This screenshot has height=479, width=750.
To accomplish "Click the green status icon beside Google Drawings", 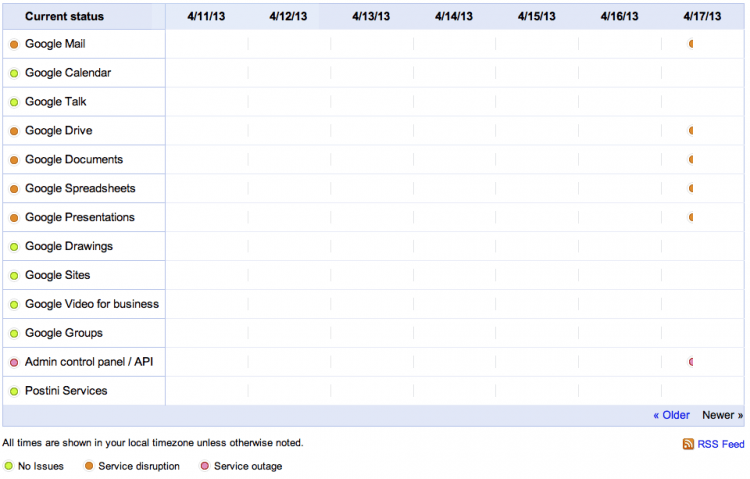I will (x=14, y=246).
